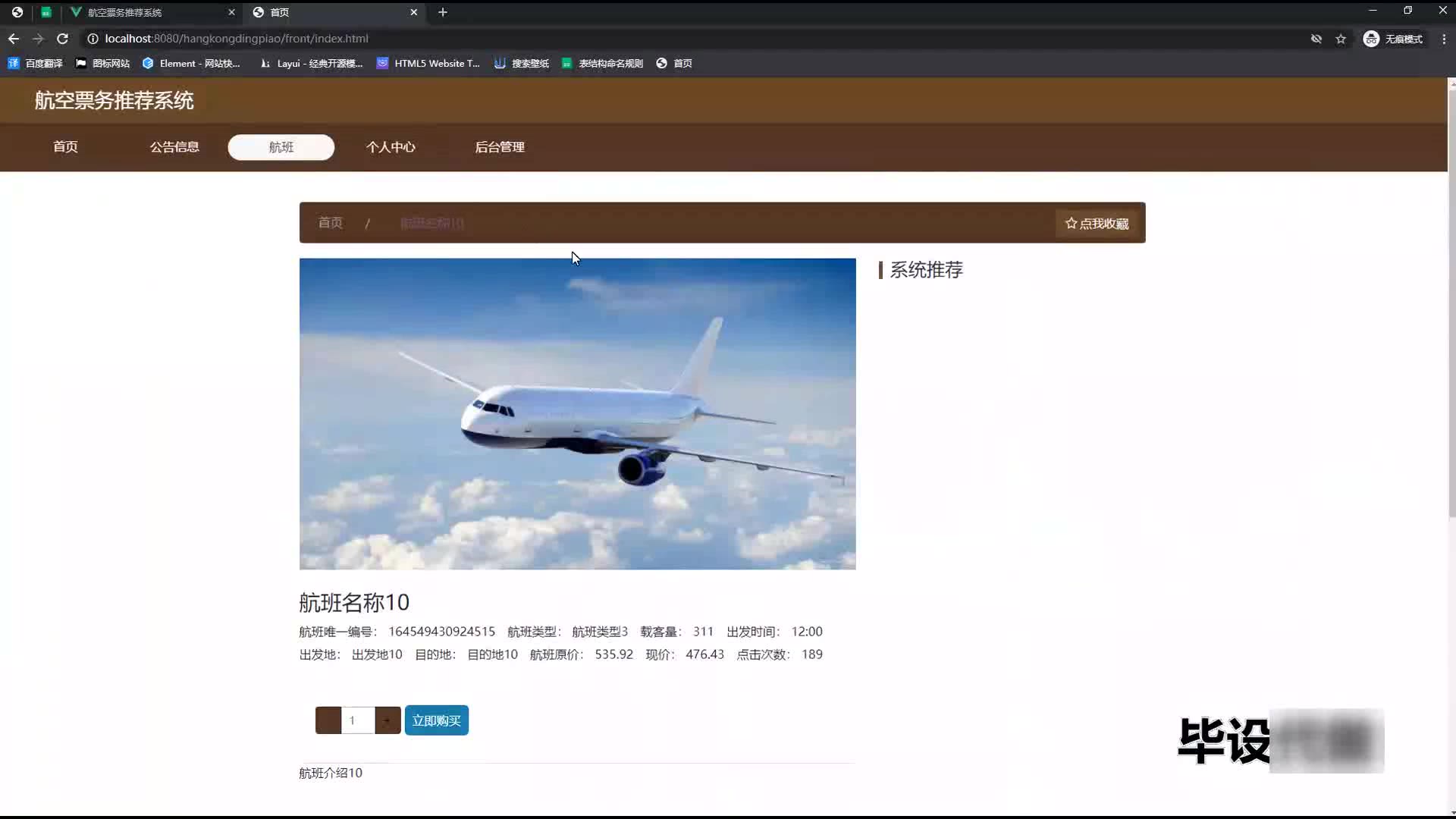
Task: Open the 图标网站 bookmark
Action: 102,64
